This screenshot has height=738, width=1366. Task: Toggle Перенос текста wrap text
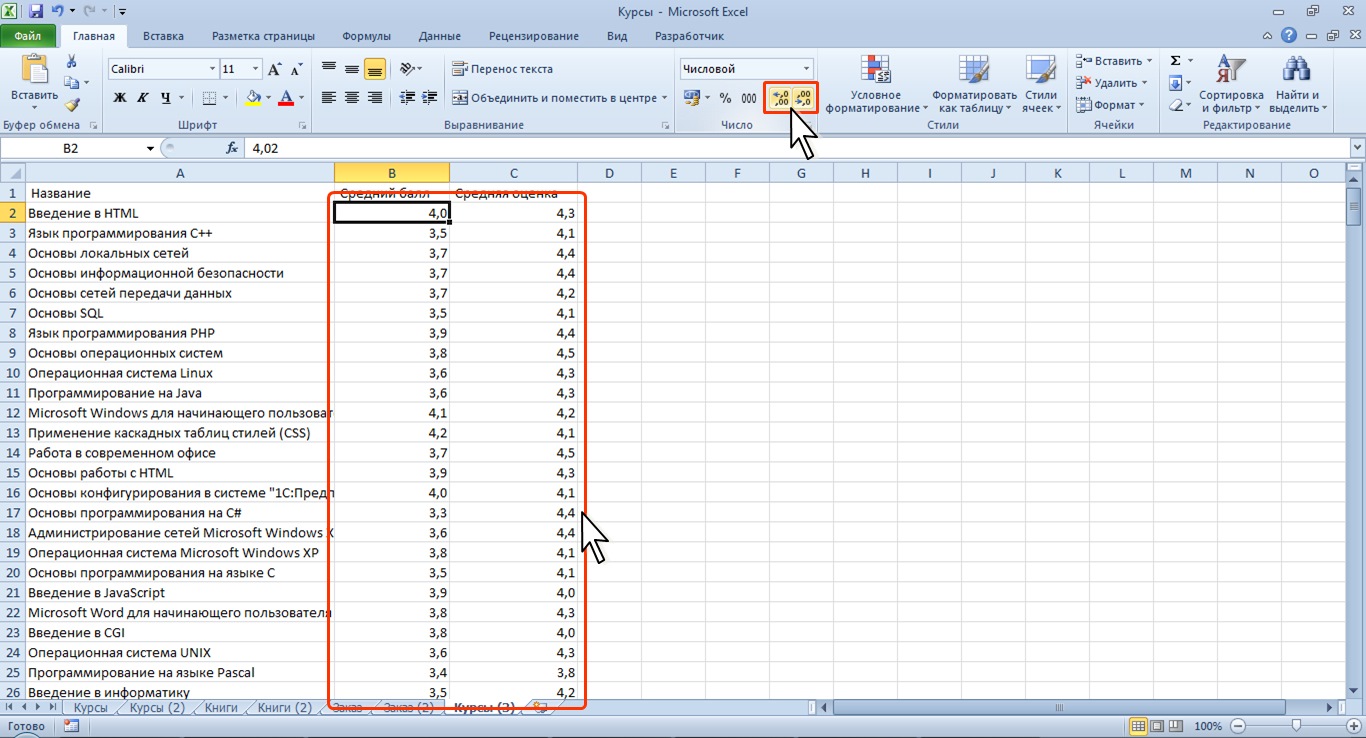pyautogui.click(x=502, y=69)
